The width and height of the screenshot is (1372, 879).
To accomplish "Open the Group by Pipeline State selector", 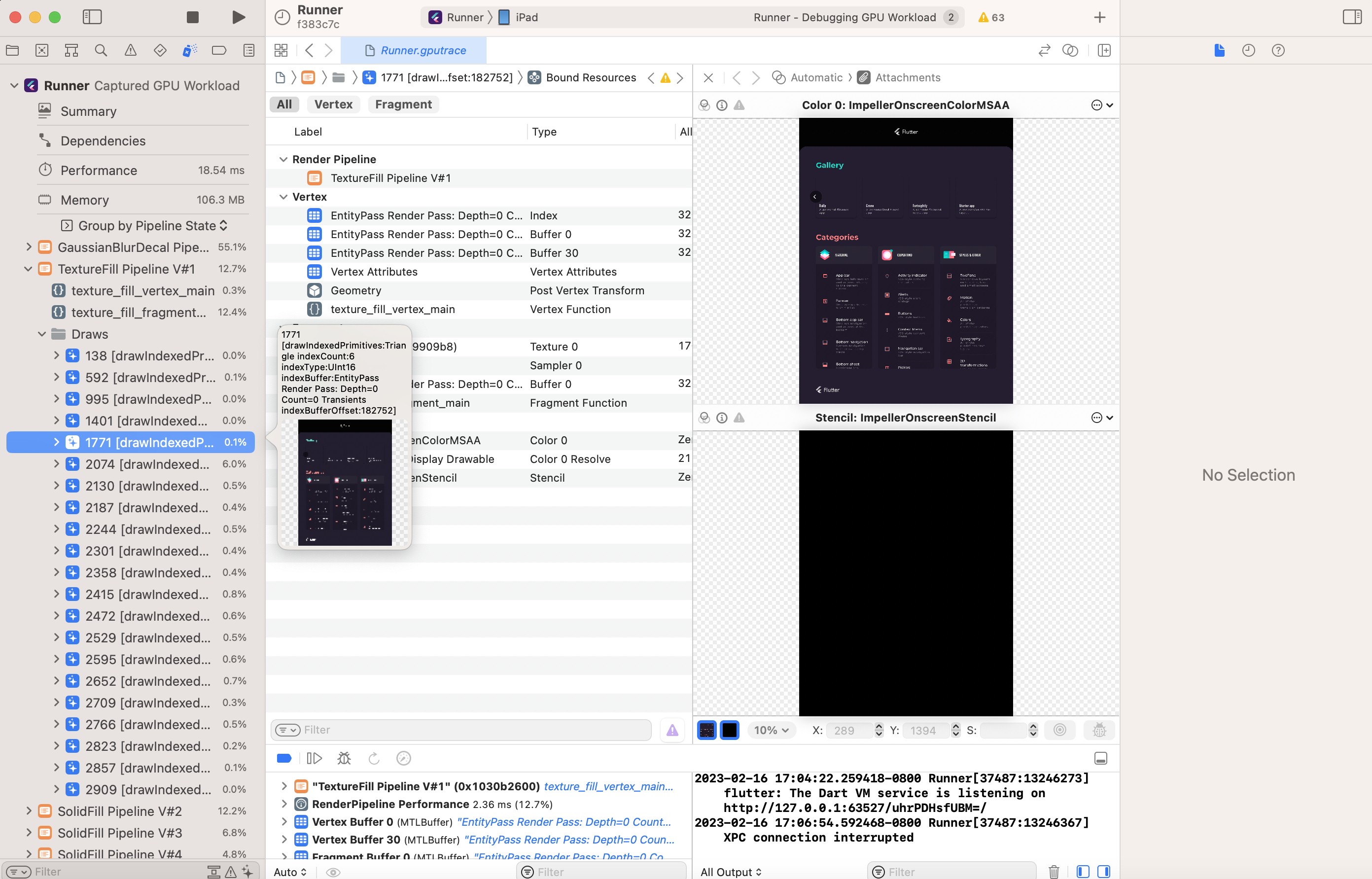I will pos(152,225).
